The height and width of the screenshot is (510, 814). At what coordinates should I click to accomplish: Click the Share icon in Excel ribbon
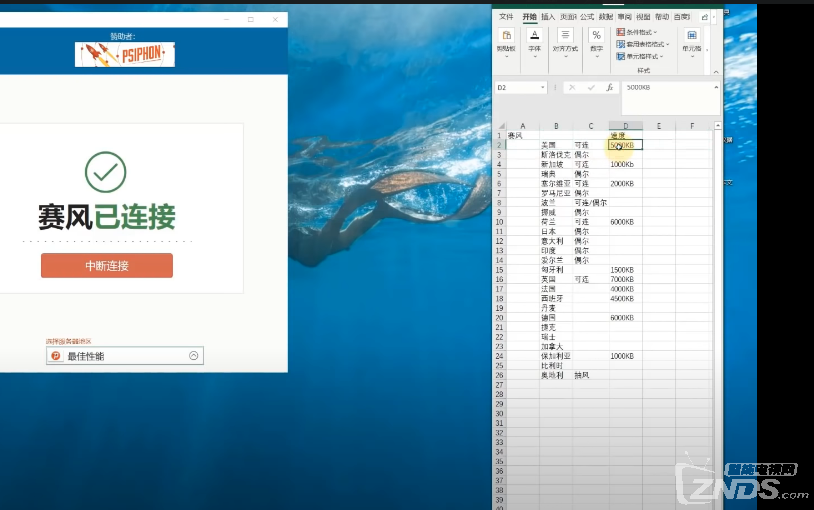click(704, 17)
